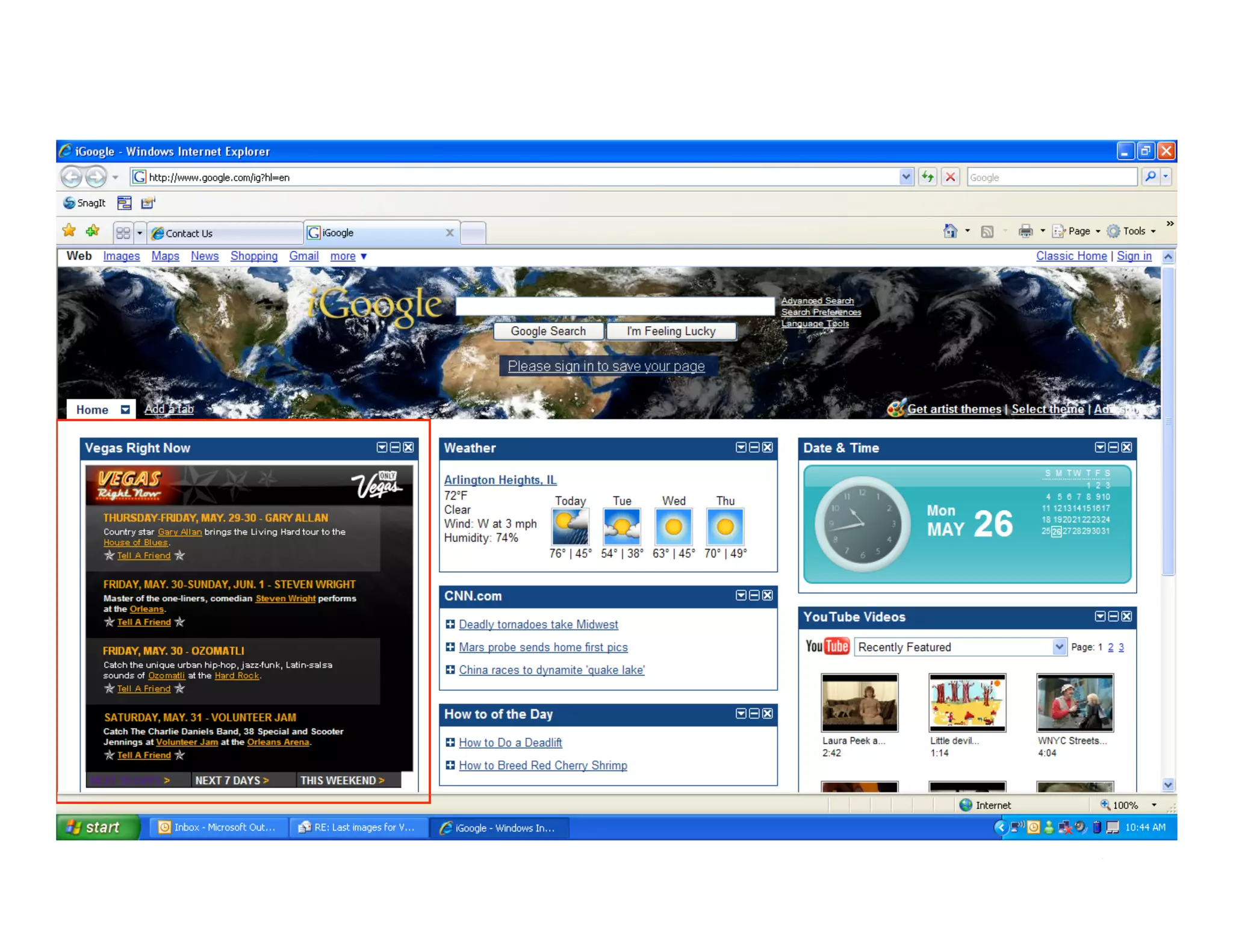Screen dimensions: 1233x952
Task: Open the address bar history dropdown
Action: click(x=905, y=177)
